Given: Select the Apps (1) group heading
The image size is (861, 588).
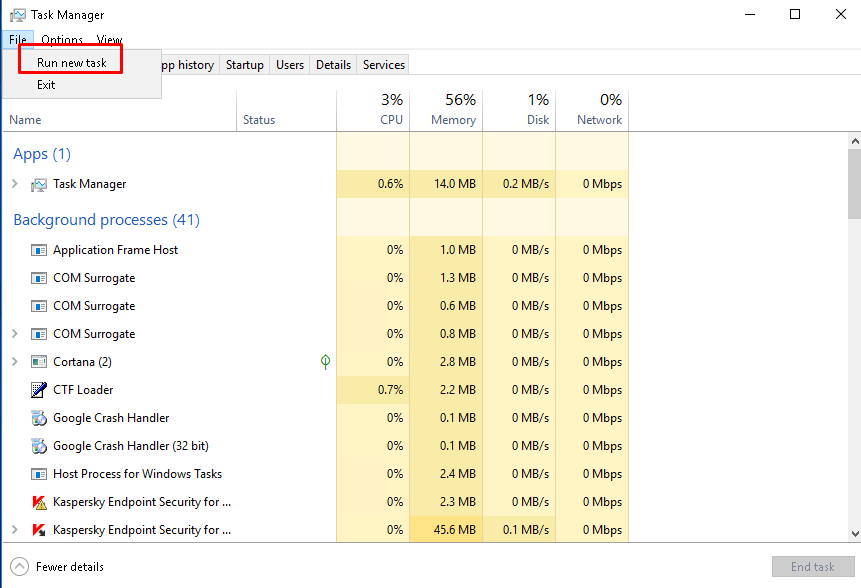Looking at the screenshot, I should click(42, 154).
